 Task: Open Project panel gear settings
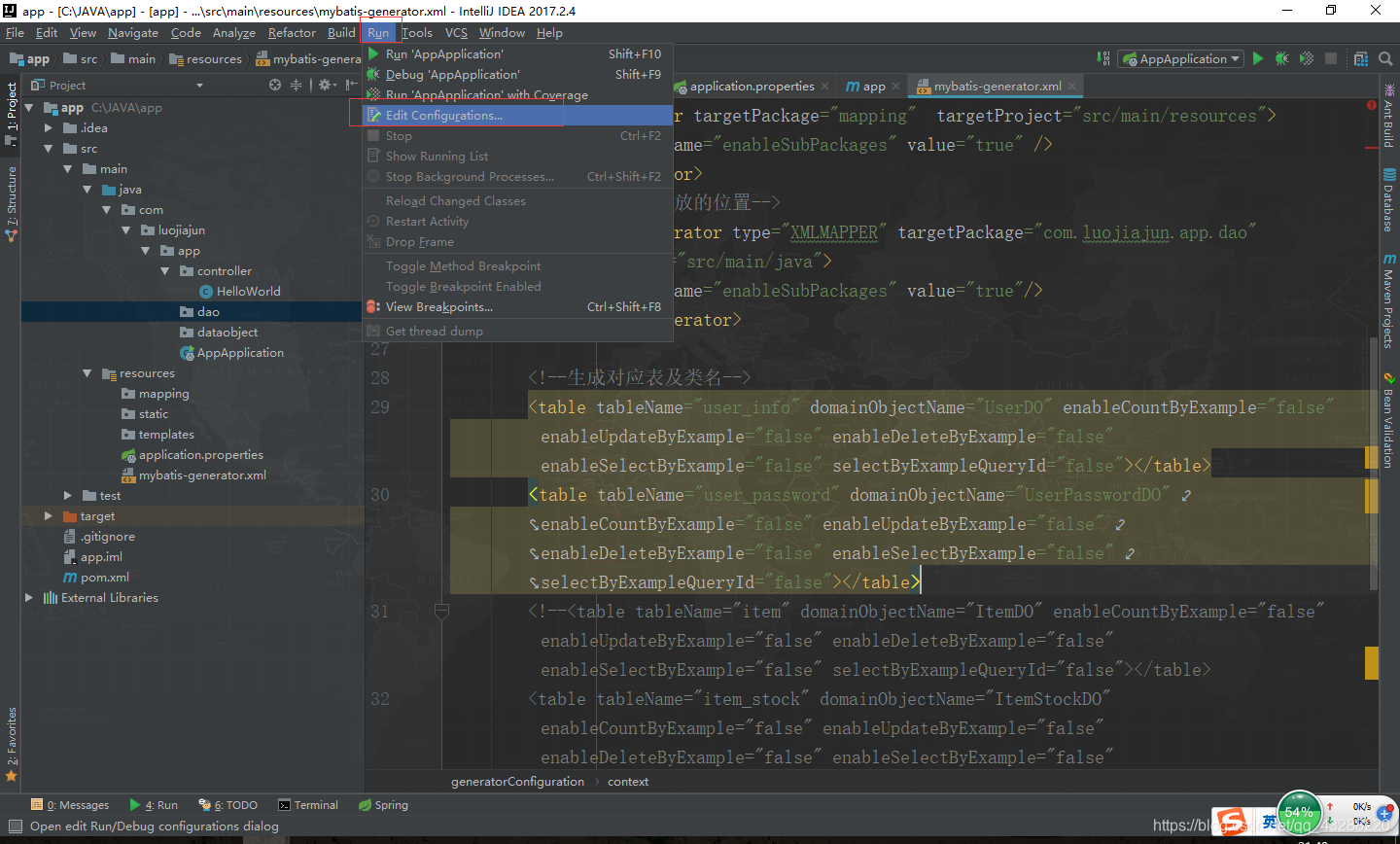coord(328,85)
